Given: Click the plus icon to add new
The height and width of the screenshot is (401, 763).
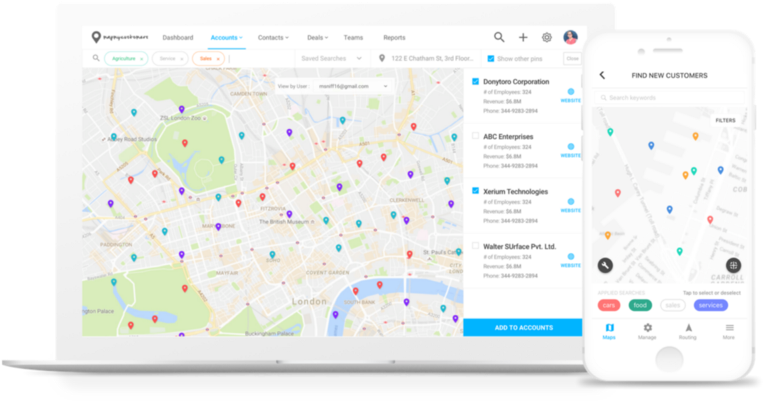Looking at the screenshot, I should click(523, 37).
